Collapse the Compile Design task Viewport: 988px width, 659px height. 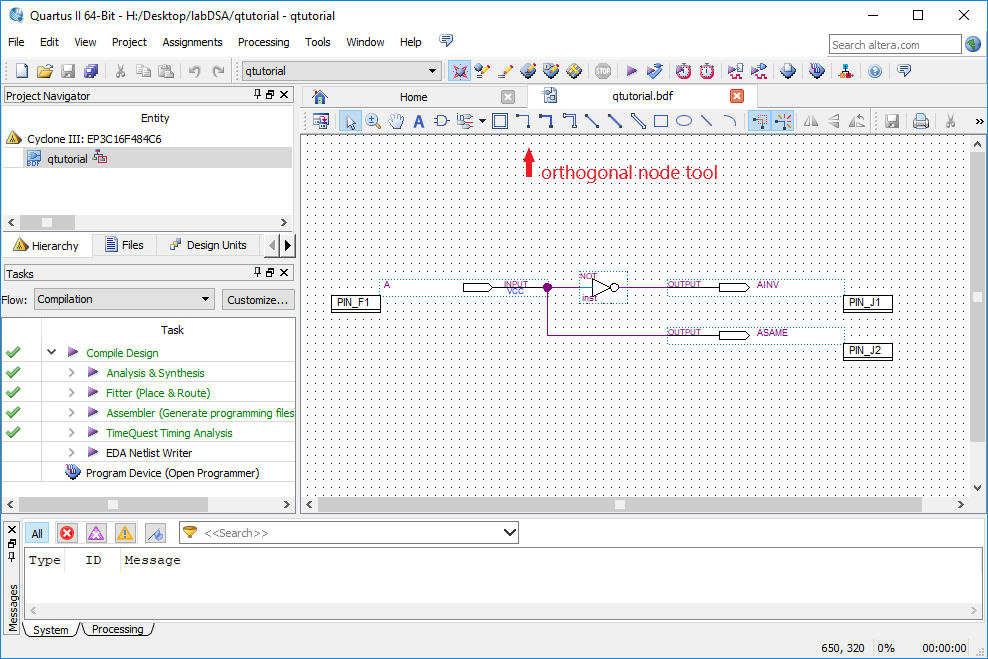click(x=52, y=352)
